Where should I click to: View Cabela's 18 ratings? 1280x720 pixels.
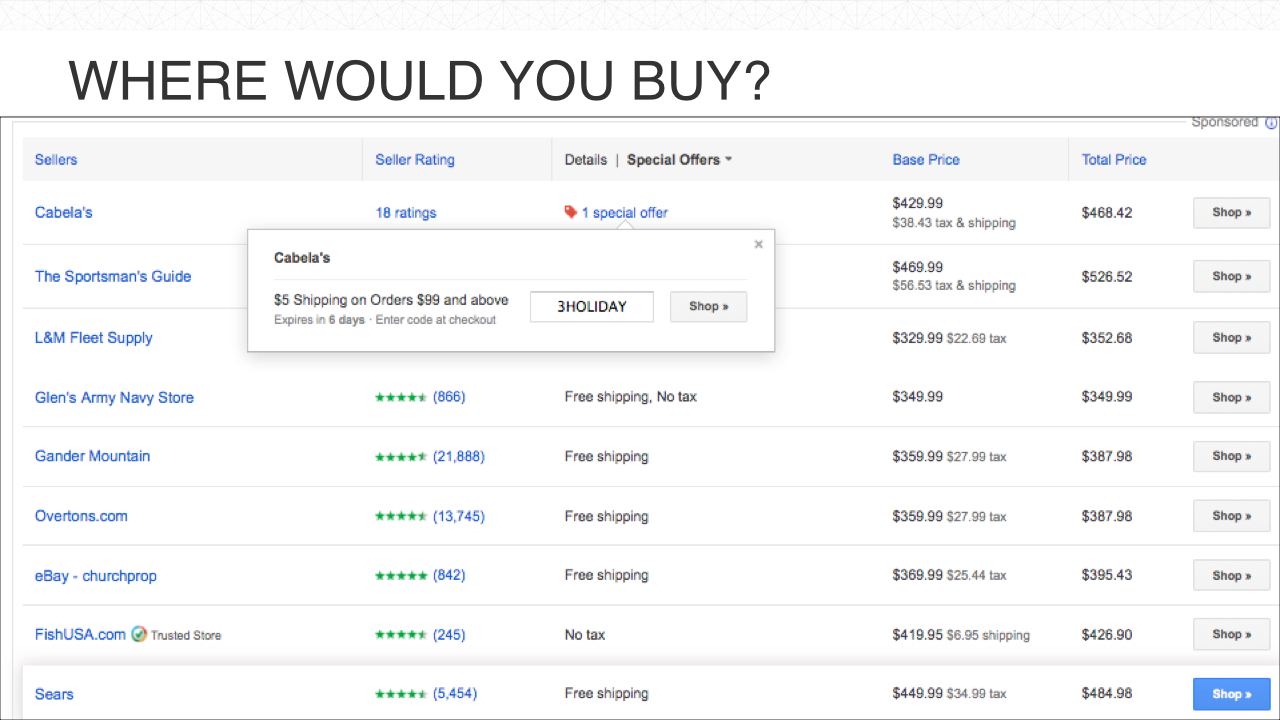click(406, 212)
